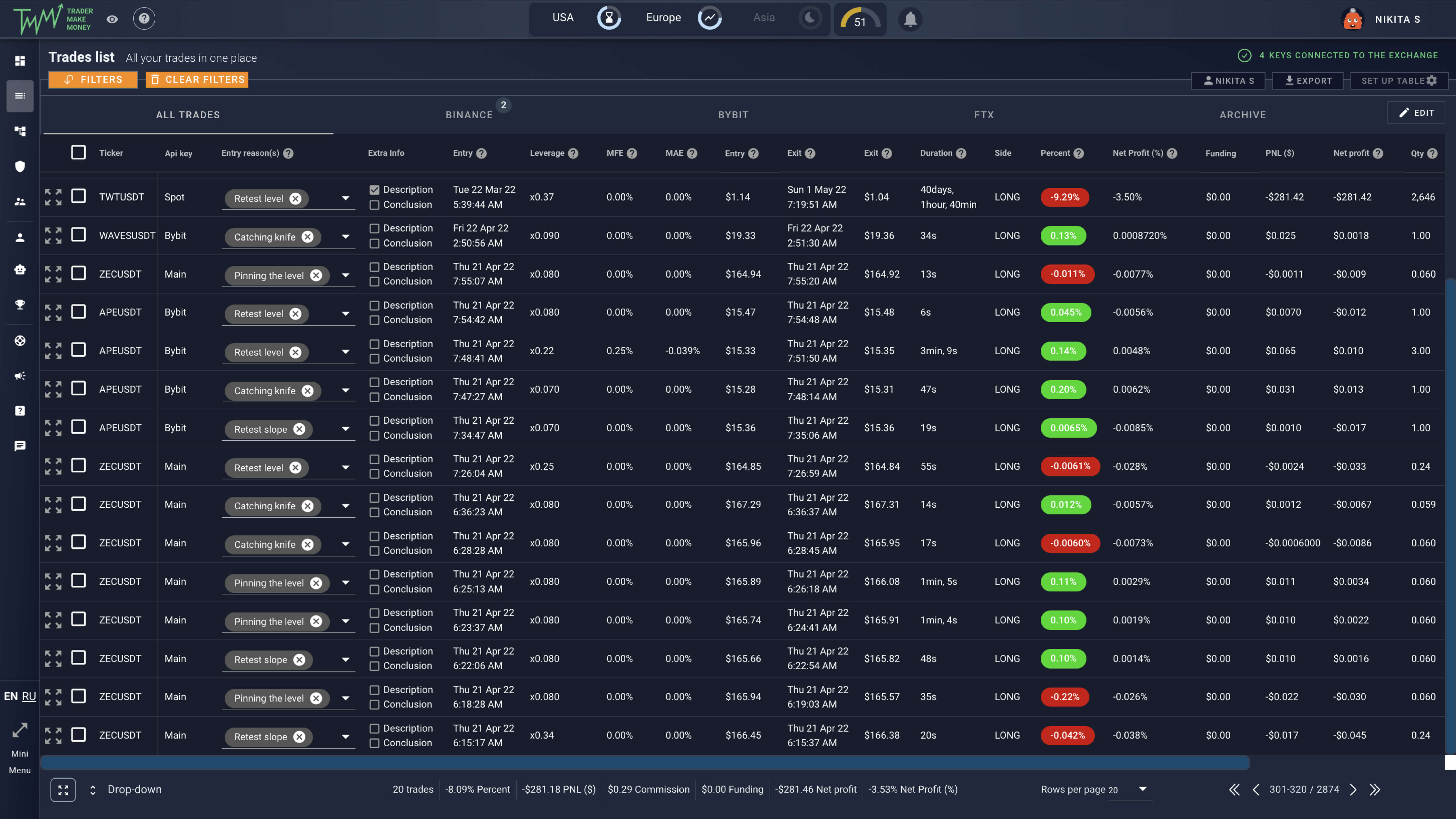1456x819 pixels.
Task: Click the notification bell icon
Action: click(x=910, y=19)
